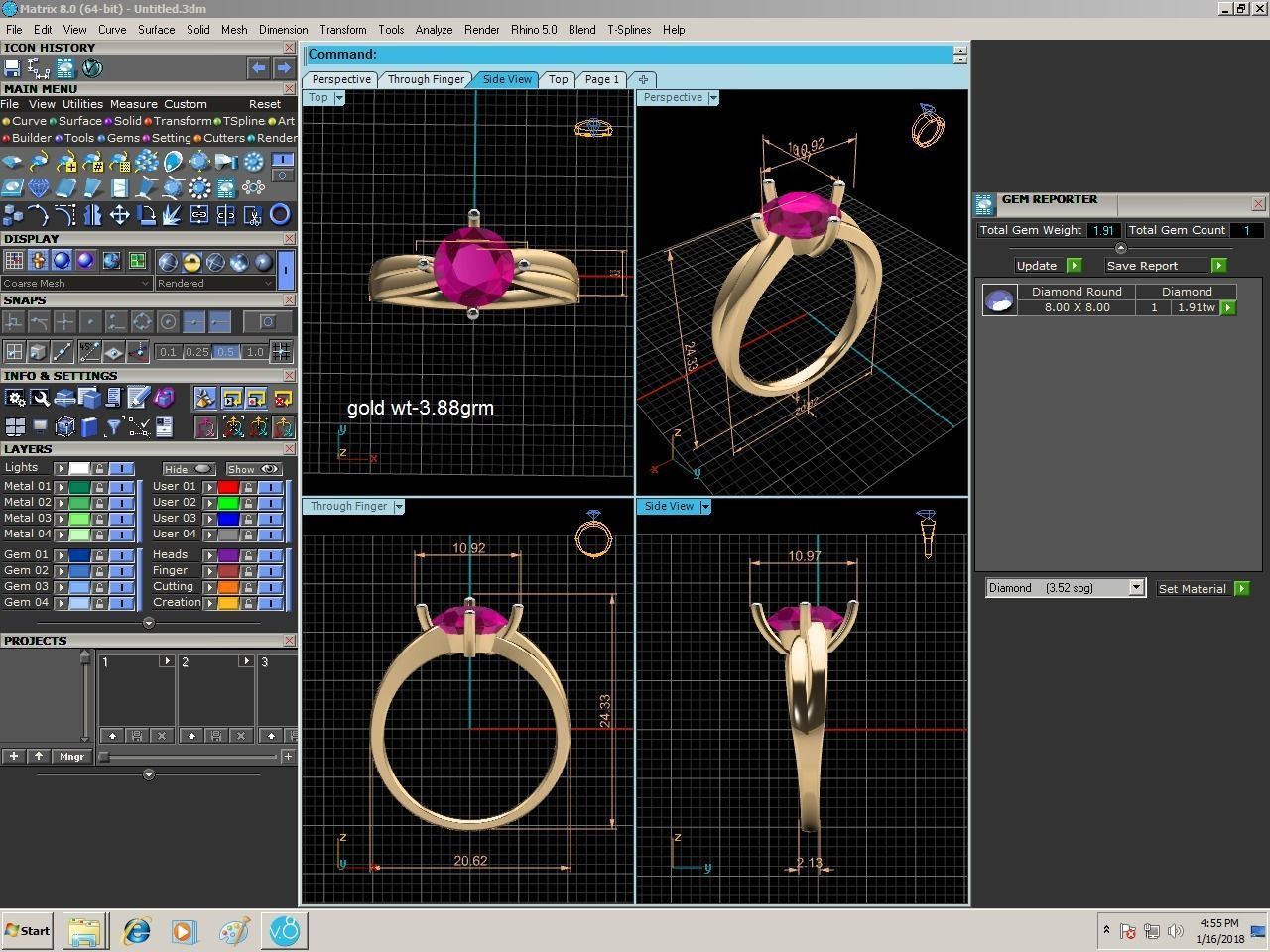This screenshot has width=1270, height=952.
Task: Open the Rendered display mode dropdown
Action: 214,284
